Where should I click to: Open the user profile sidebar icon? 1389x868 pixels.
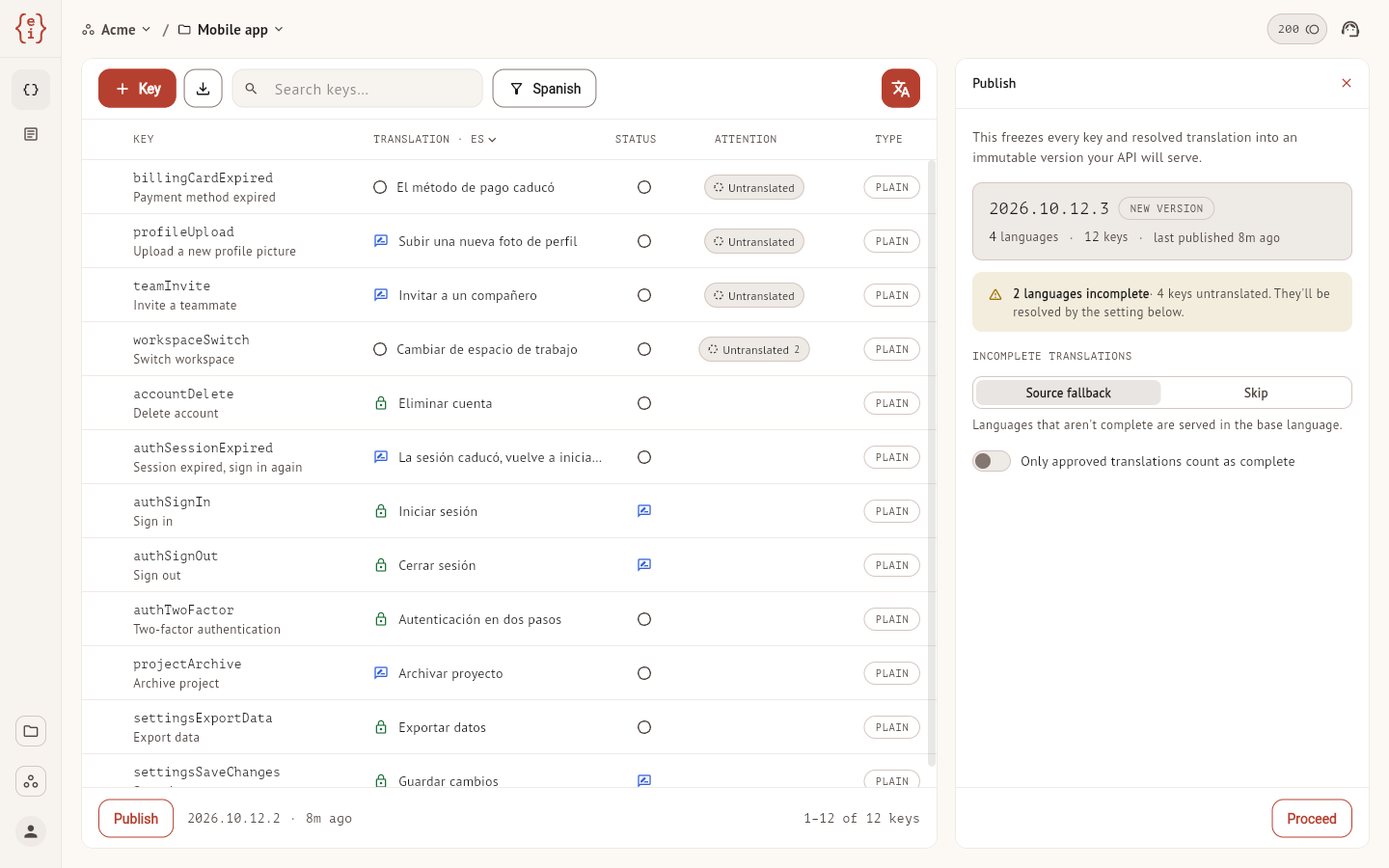pos(31,831)
